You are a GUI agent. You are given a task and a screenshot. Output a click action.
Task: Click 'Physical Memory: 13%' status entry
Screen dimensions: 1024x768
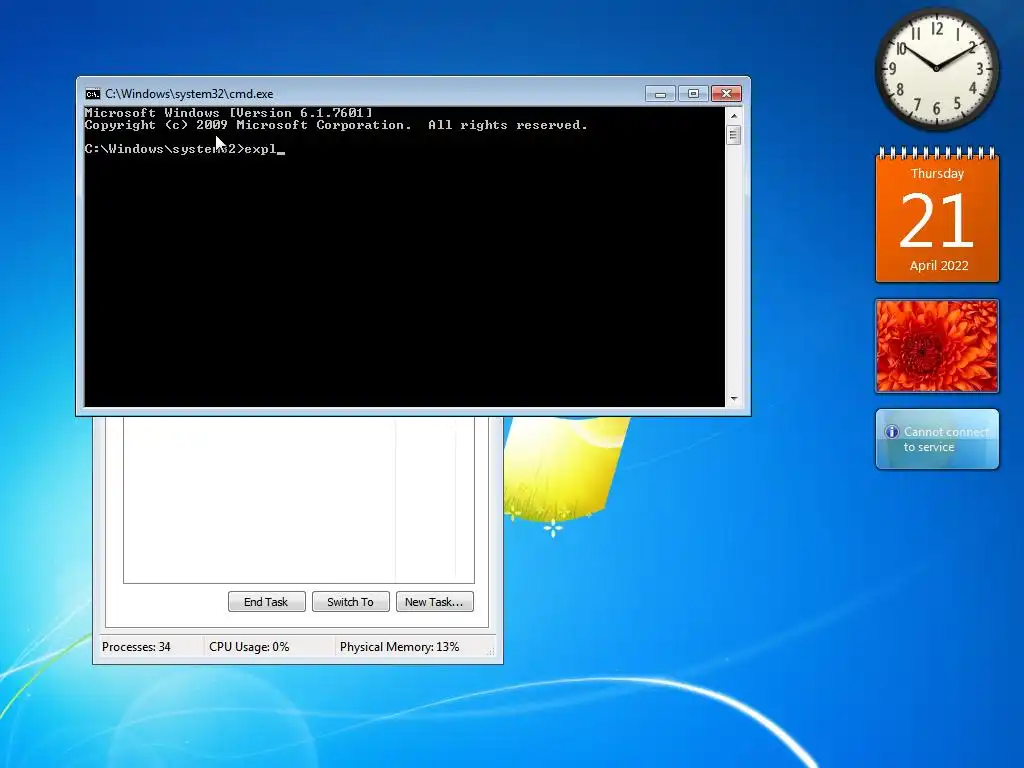(399, 647)
